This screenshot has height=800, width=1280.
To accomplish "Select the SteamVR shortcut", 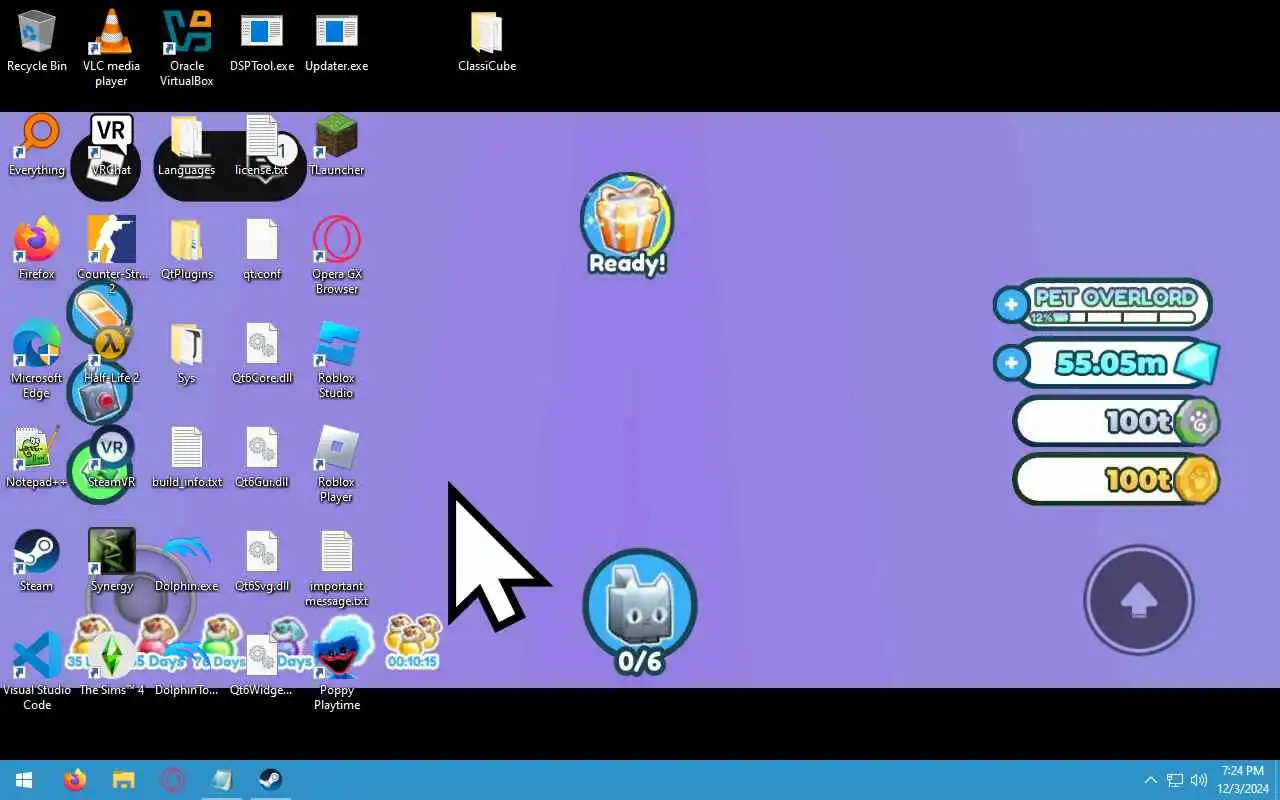I will click(111, 458).
